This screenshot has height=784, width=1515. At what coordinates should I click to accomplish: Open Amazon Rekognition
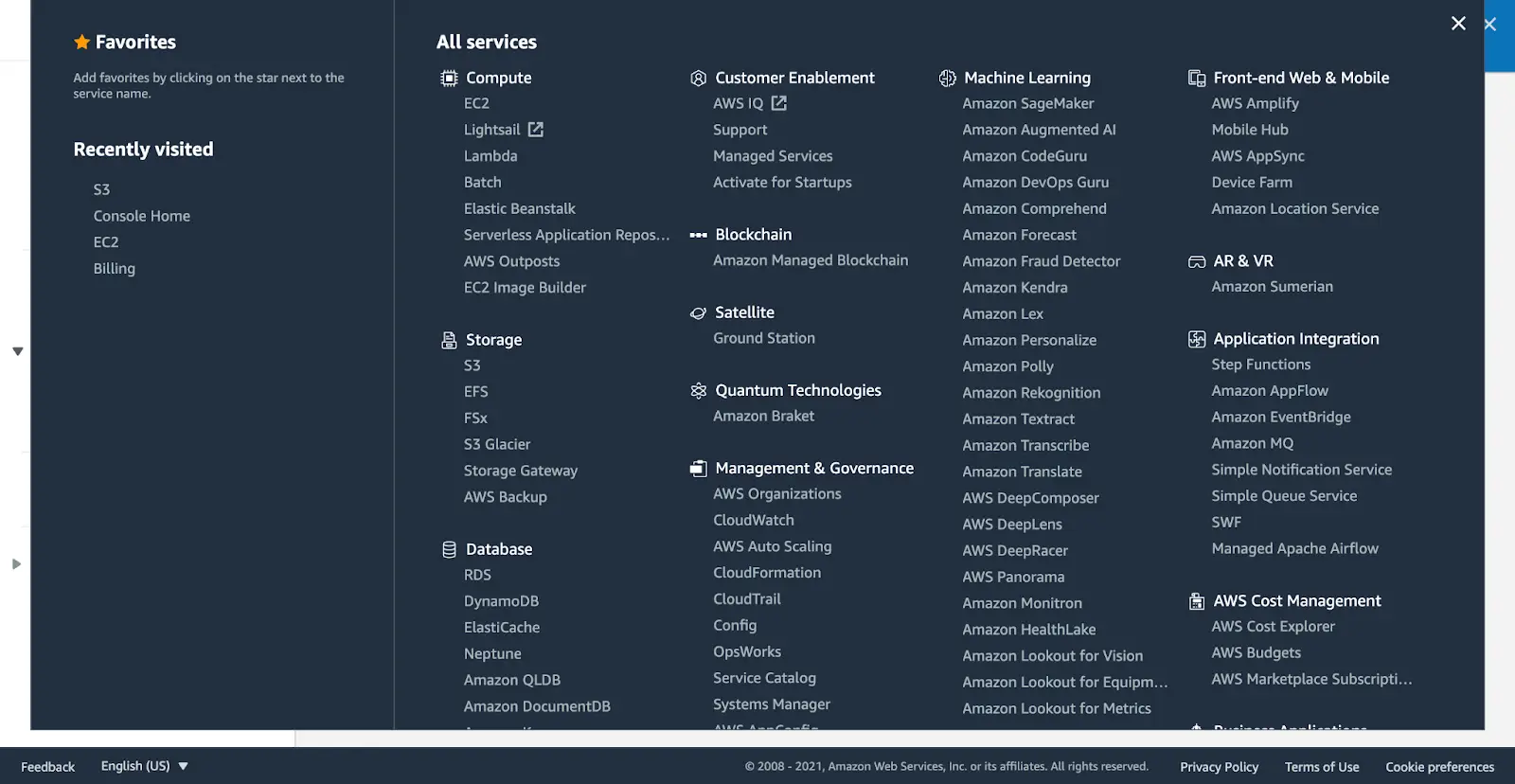1032,393
